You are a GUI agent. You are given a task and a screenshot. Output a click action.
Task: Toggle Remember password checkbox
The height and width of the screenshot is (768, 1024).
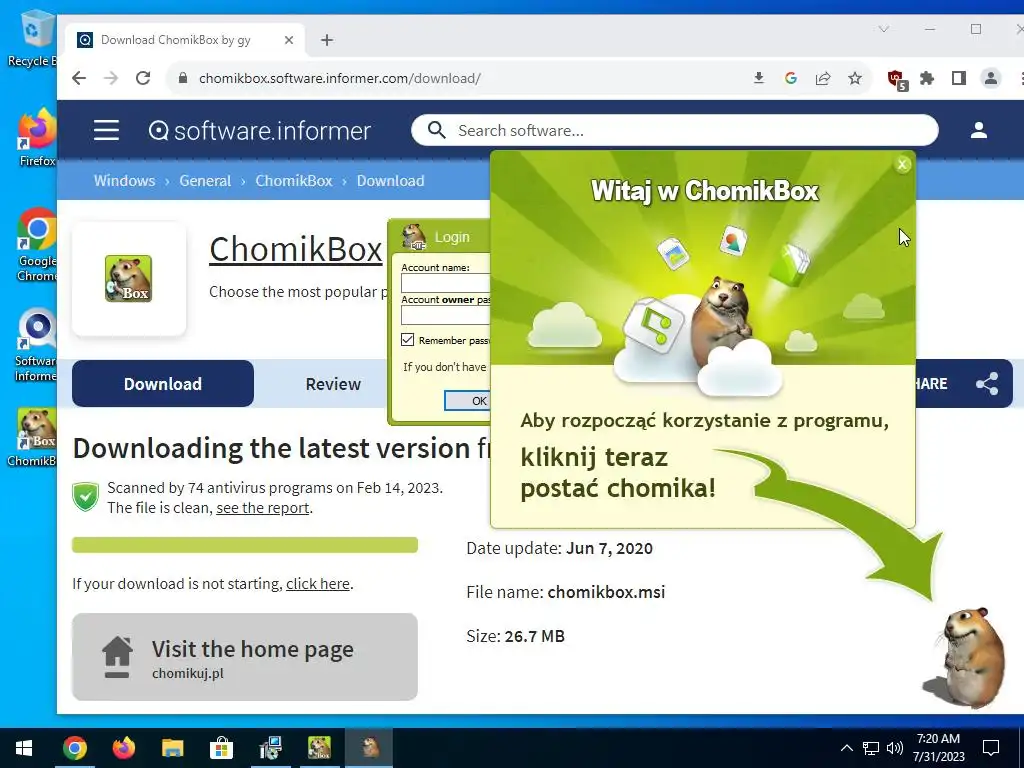click(408, 340)
